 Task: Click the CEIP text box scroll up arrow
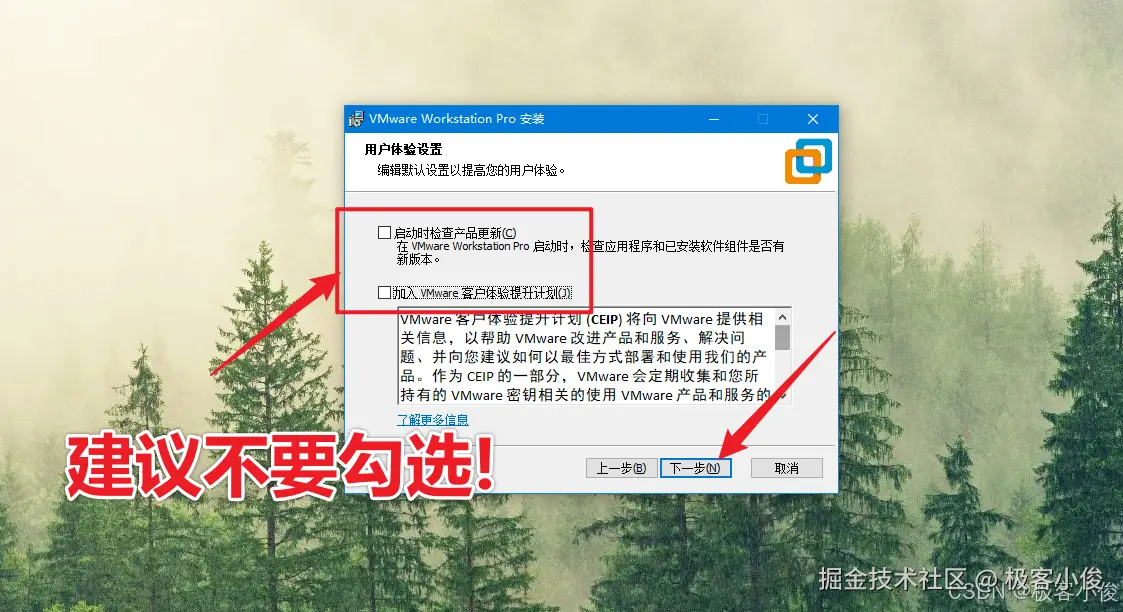tap(783, 316)
